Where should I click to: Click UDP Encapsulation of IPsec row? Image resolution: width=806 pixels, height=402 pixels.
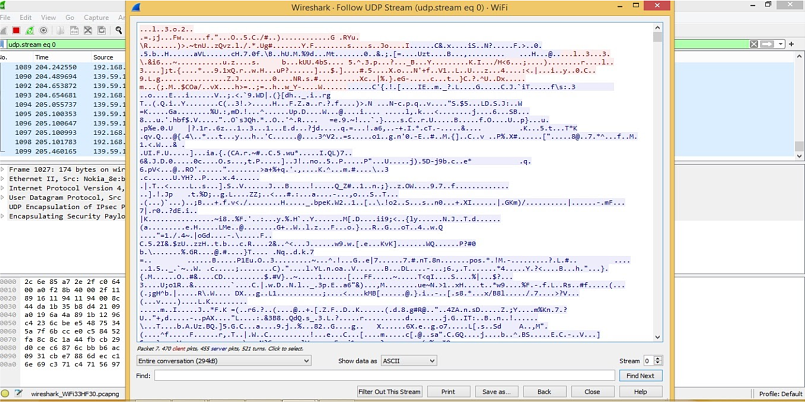pos(65,207)
